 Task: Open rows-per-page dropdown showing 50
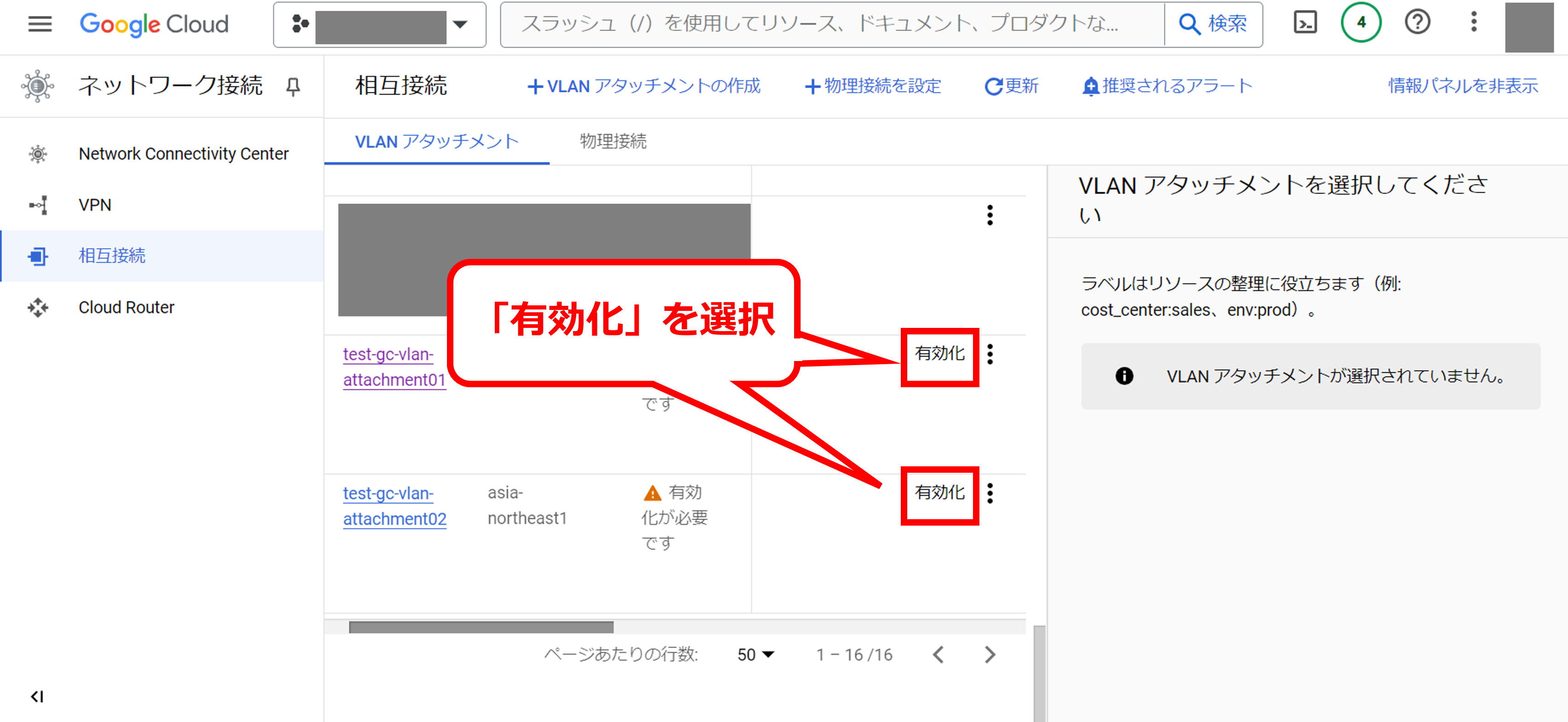click(755, 654)
